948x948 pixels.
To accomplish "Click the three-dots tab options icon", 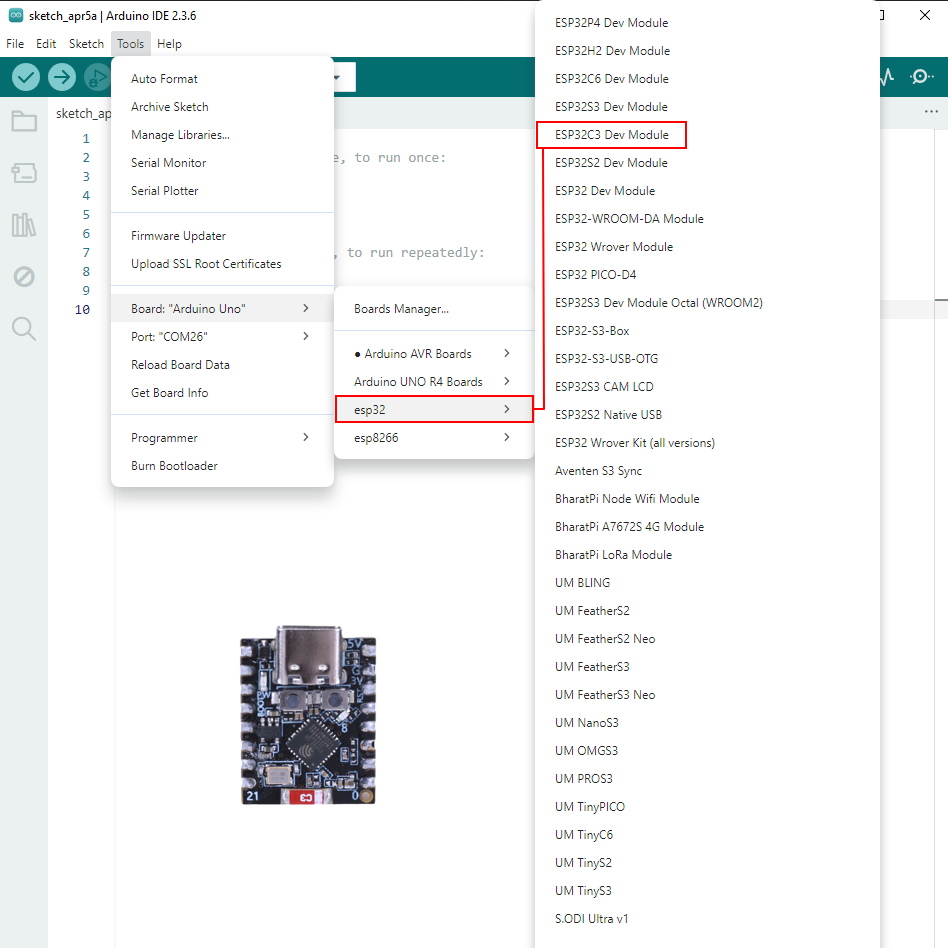I will (x=931, y=111).
